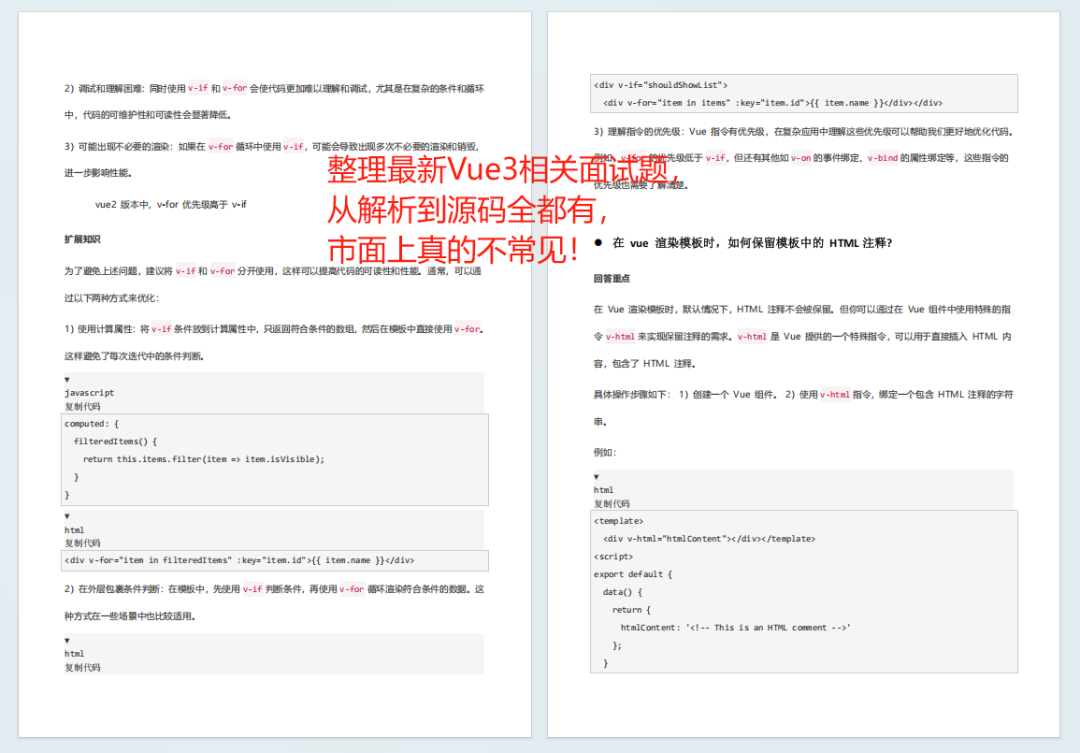The height and width of the screenshot is (753, 1080).
Task: Collapse the html block below '种方式在一些场景中也比较适用'
Action: 67,641
